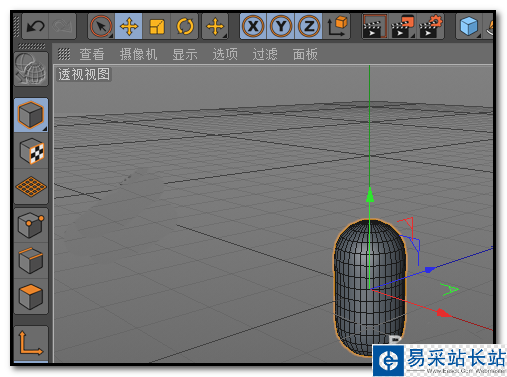The height and width of the screenshot is (377, 507).
Task: Click the 面板 menu
Action: pyautogui.click(x=305, y=54)
